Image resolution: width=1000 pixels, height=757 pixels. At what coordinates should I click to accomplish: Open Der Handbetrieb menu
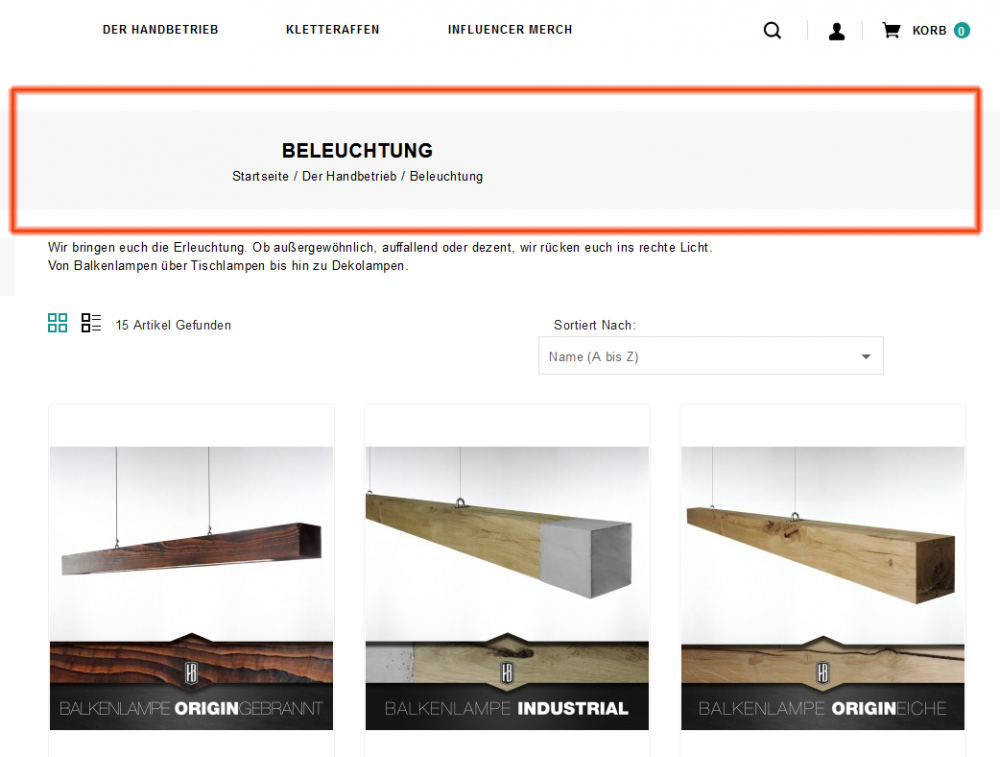[161, 30]
